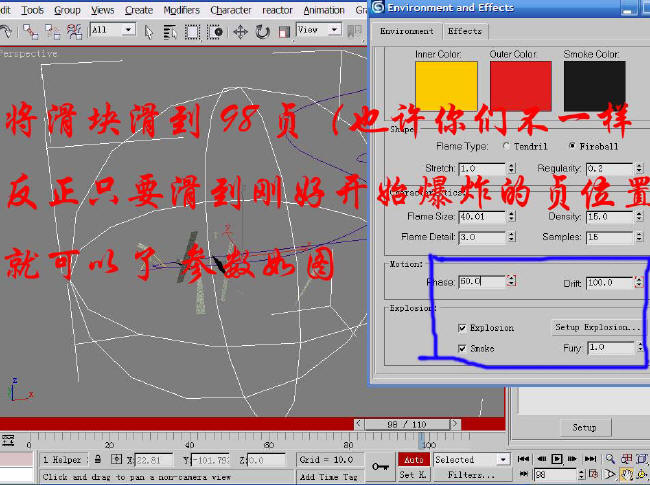The height and width of the screenshot is (485, 650).
Task: Open the Group menu
Action: 67,10
